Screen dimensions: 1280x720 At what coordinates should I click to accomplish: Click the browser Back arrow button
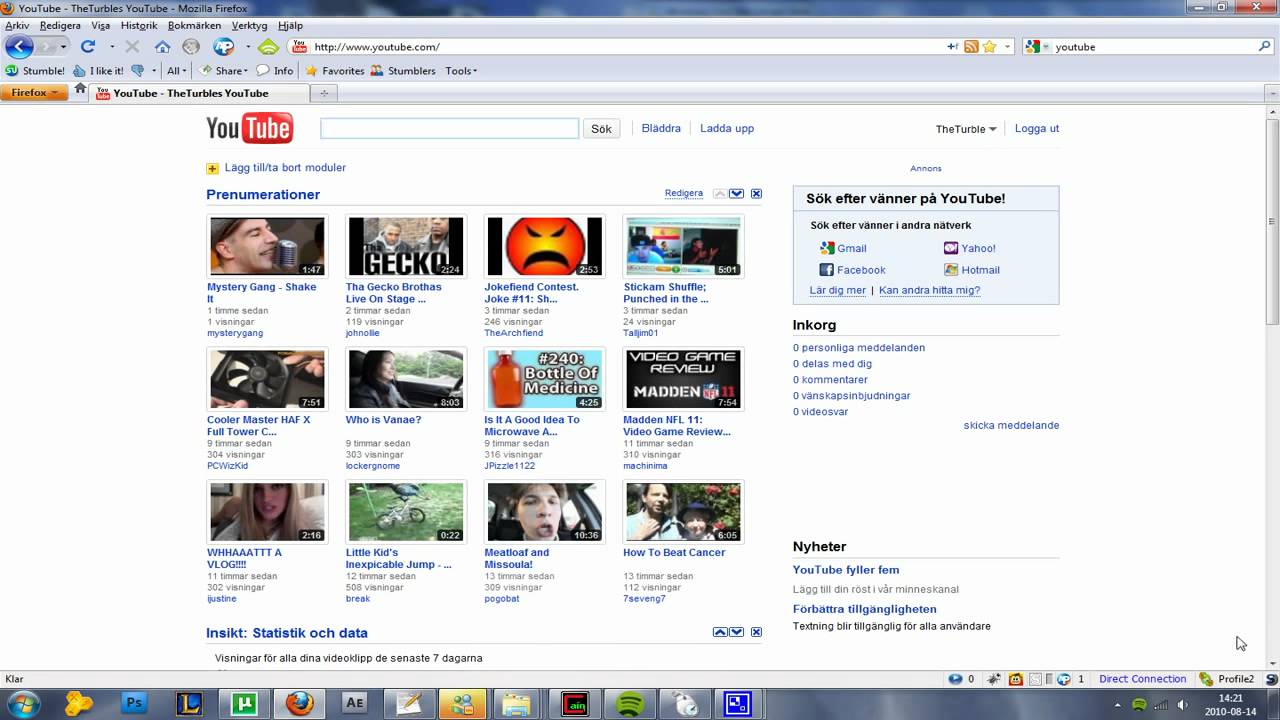click(x=19, y=47)
